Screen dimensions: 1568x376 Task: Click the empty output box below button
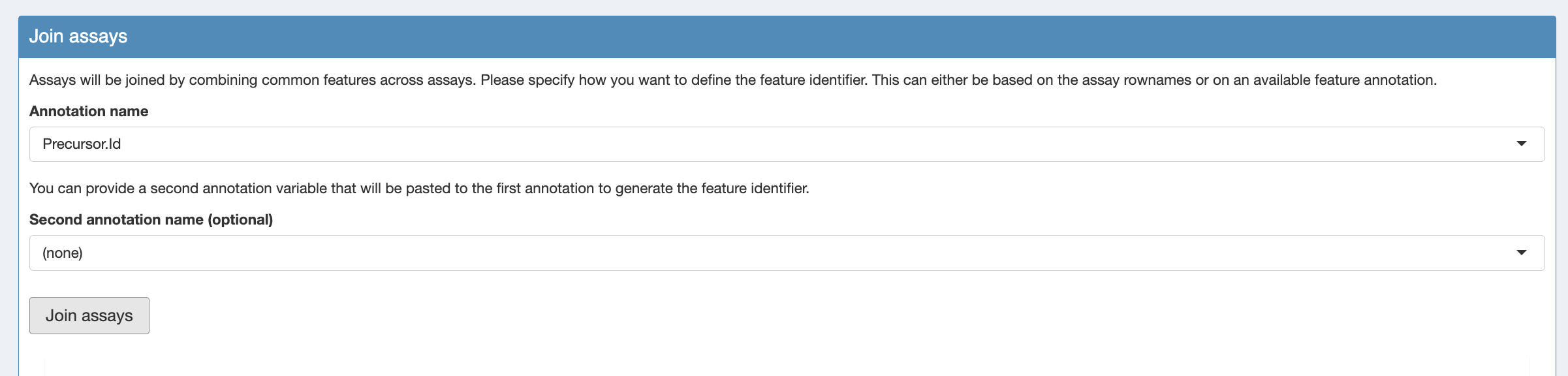click(787, 367)
